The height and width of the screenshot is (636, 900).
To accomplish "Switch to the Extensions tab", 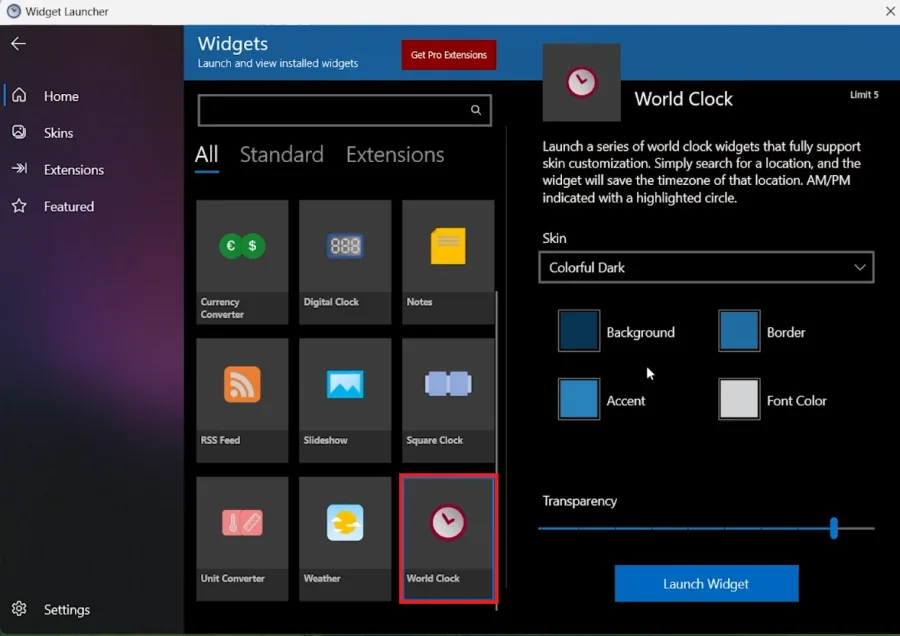I will [395, 154].
